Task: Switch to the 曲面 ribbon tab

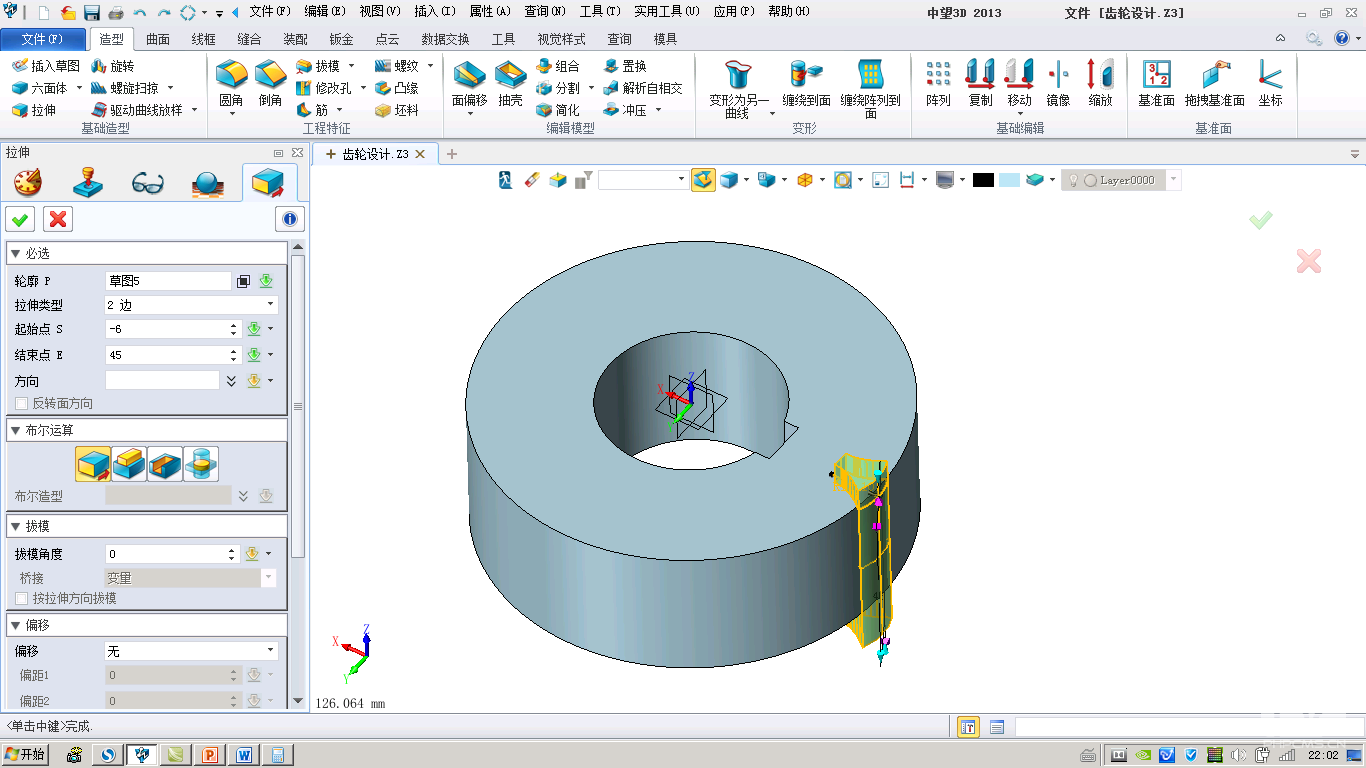Action: [x=158, y=39]
